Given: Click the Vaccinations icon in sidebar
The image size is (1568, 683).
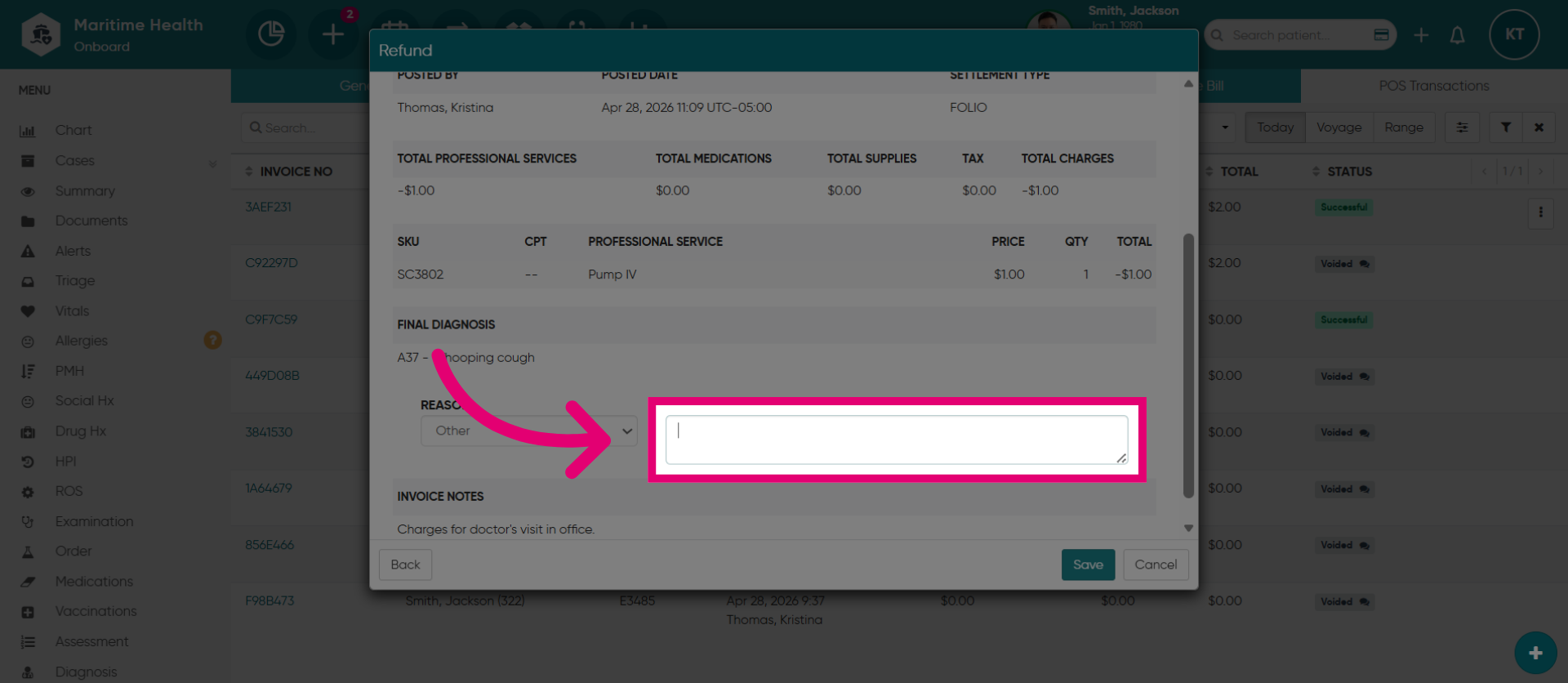Looking at the screenshot, I should (x=28, y=612).
